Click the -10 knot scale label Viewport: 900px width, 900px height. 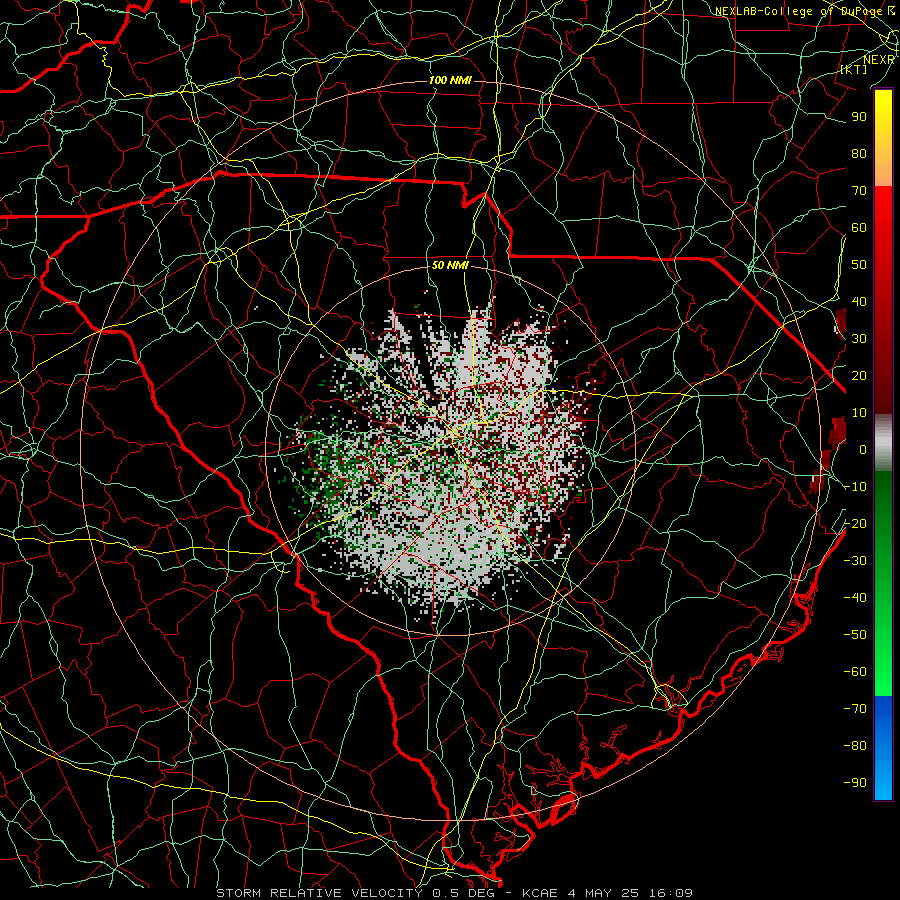[855, 487]
